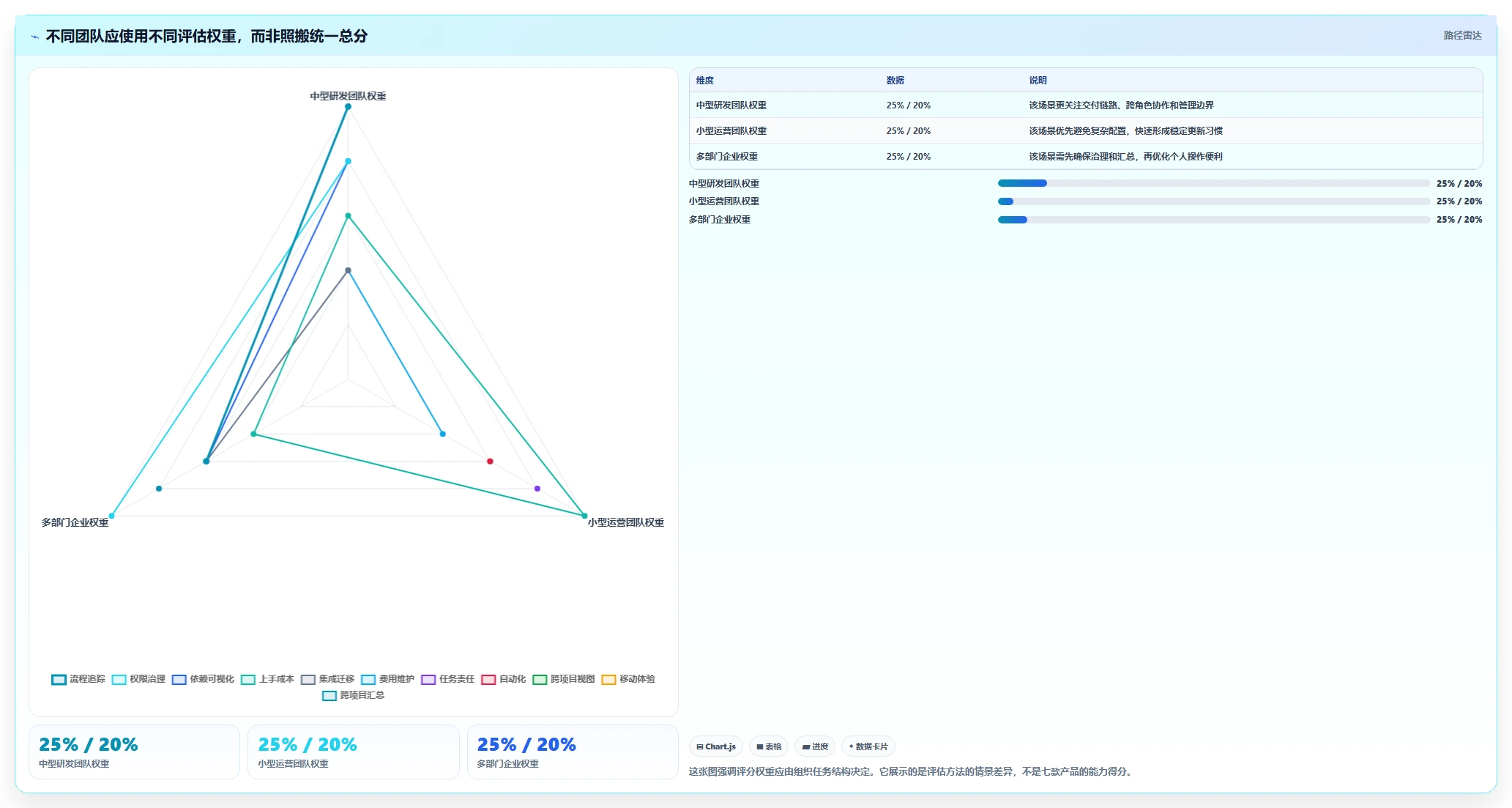This screenshot has height=808, width=1512.
Task: Click the icon before the panel title
Action: (34, 37)
